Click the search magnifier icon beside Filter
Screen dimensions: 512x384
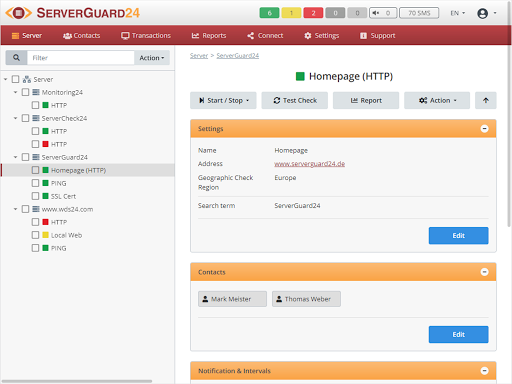click(16, 58)
